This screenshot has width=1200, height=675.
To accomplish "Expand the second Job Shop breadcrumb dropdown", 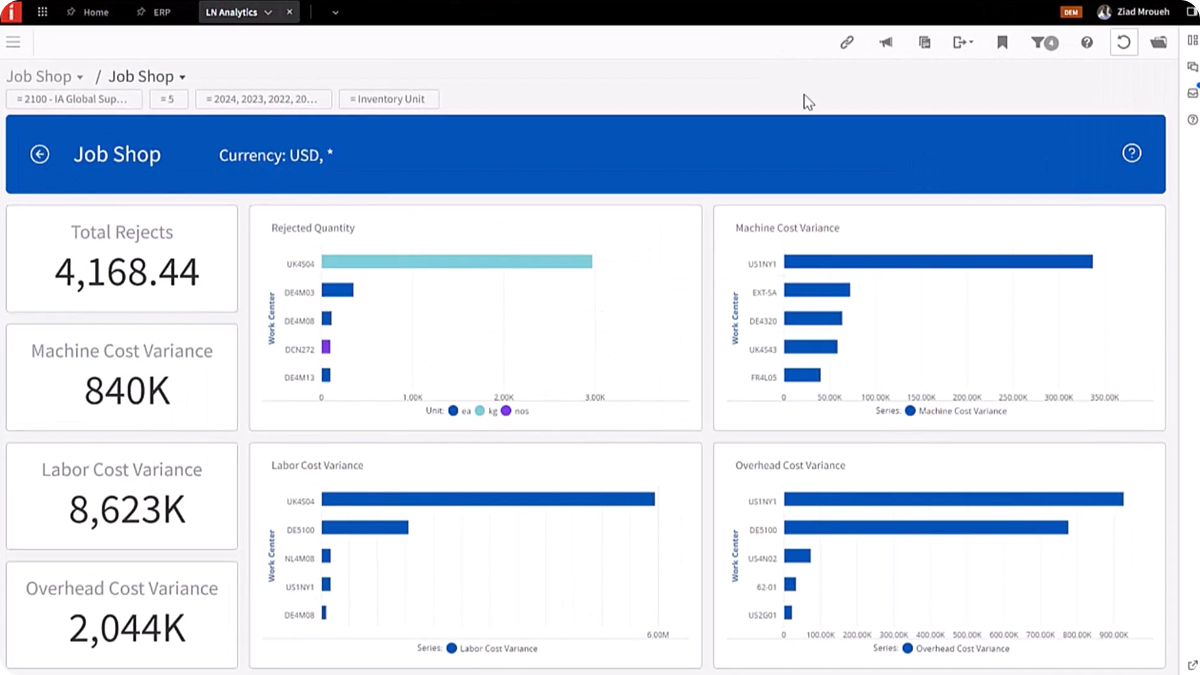I will click(182, 77).
